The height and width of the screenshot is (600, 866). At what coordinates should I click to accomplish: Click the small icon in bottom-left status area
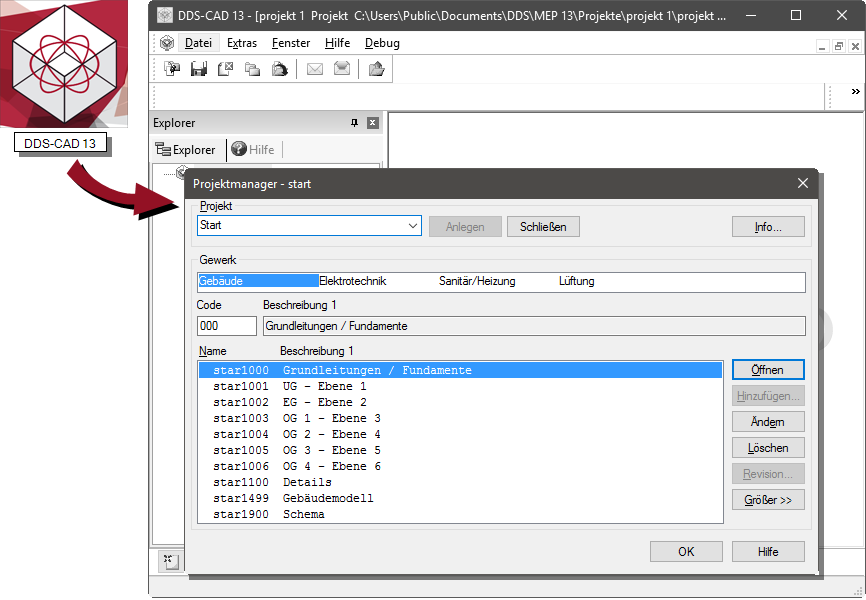point(168,561)
